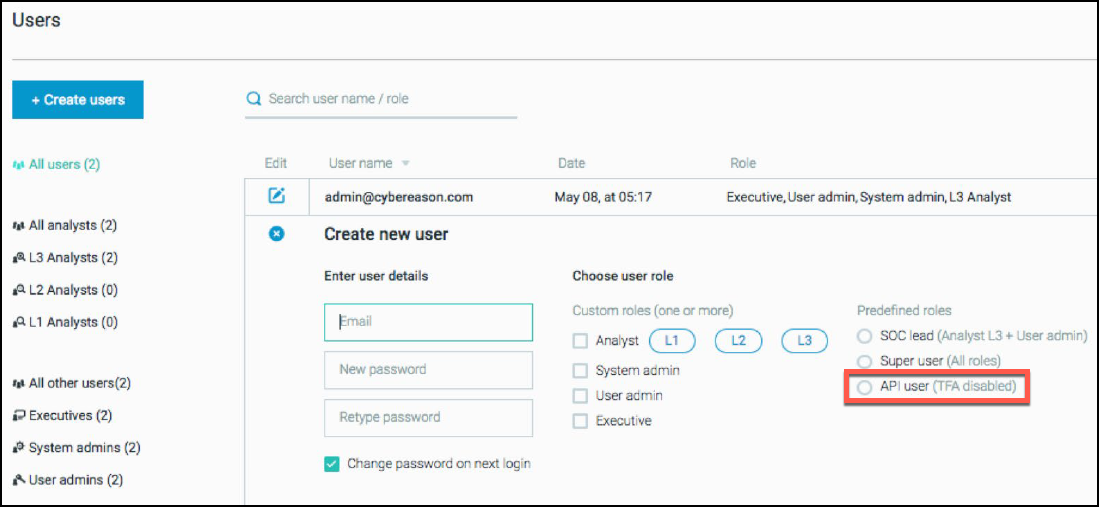Select the API user radio button
This screenshot has height=507, width=1099.
click(x=864, y=387)
